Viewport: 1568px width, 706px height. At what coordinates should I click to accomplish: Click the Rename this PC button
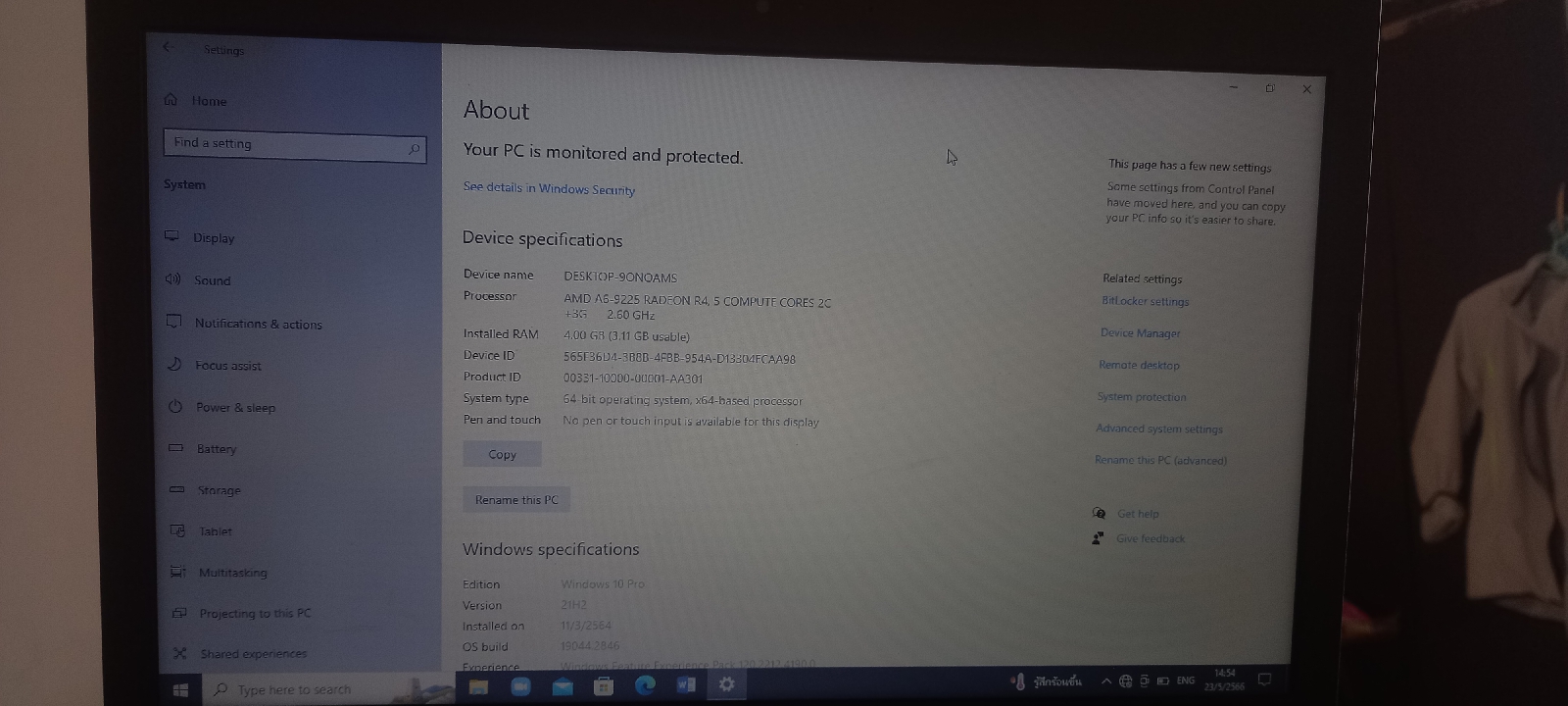tap(516, 499)
